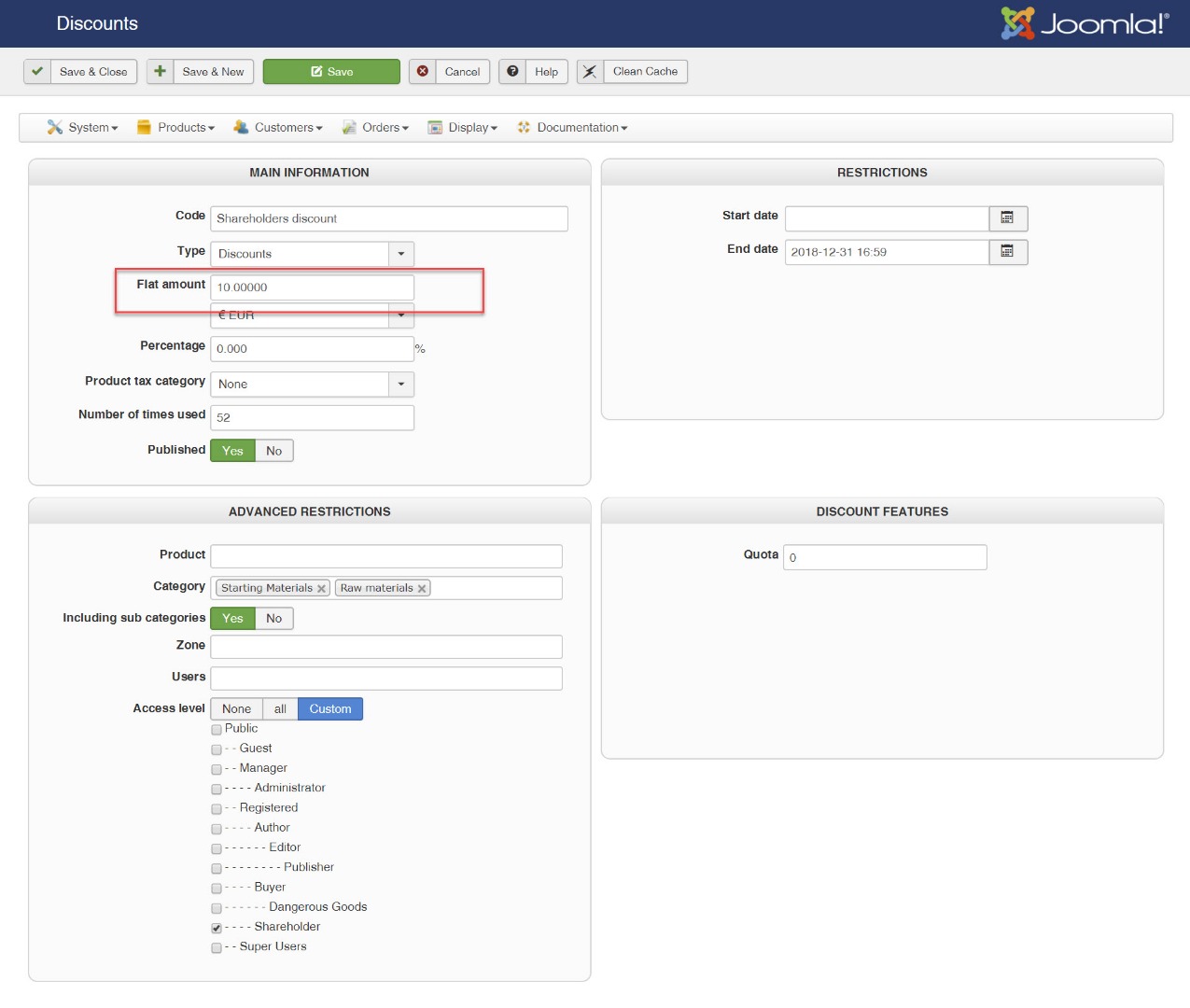Click the Quota input field

click(885, 557)
